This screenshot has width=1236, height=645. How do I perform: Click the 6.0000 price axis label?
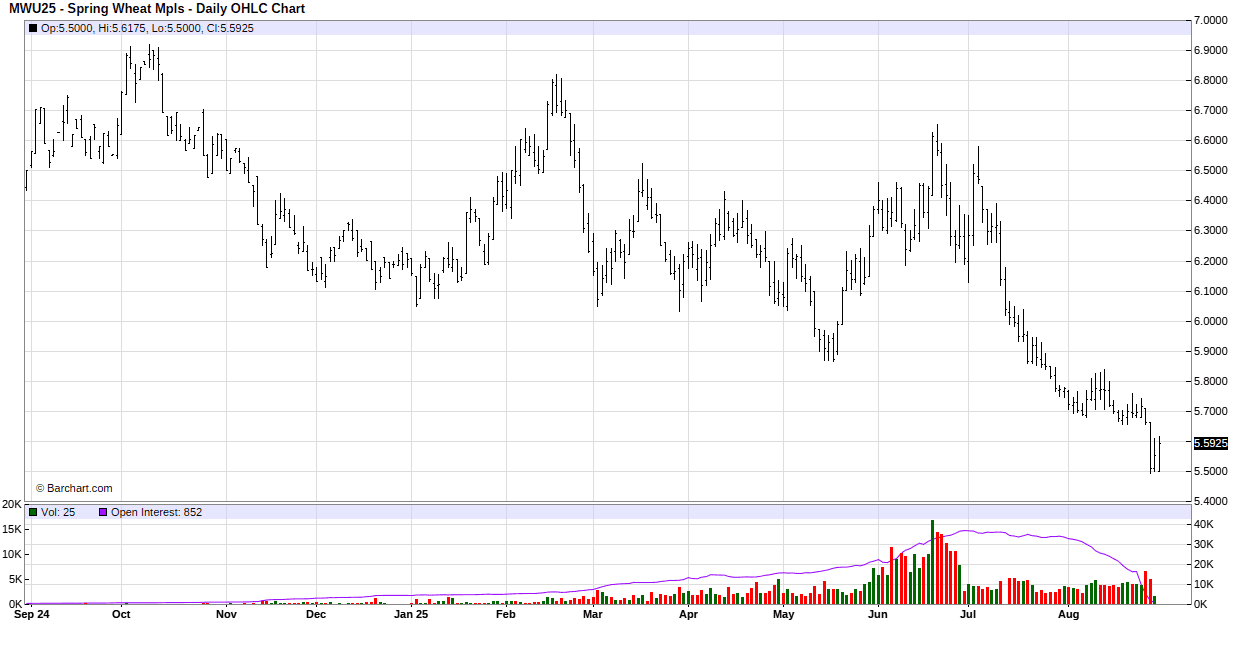tap(1211, 321)
